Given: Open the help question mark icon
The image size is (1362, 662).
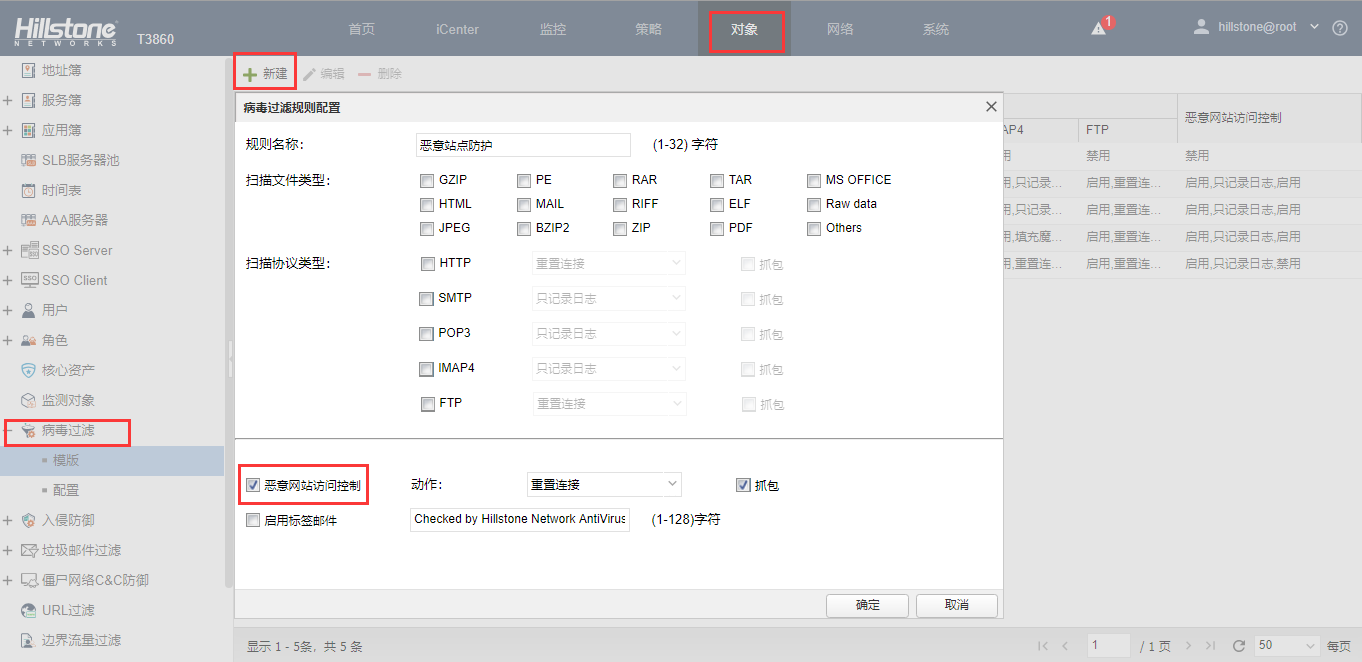Looking at the screenshot, I should pyautogui.click(x=1340, y=28).
